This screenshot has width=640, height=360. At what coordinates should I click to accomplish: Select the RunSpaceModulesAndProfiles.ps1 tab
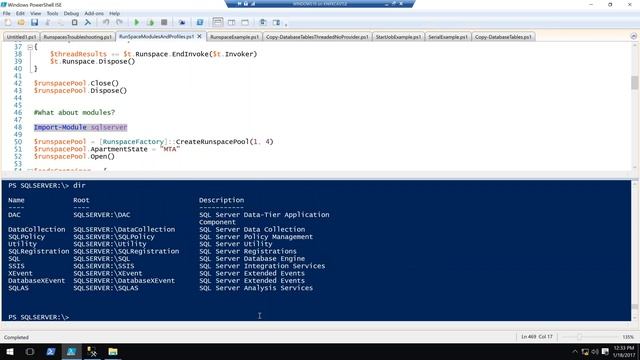coord(157,36)
